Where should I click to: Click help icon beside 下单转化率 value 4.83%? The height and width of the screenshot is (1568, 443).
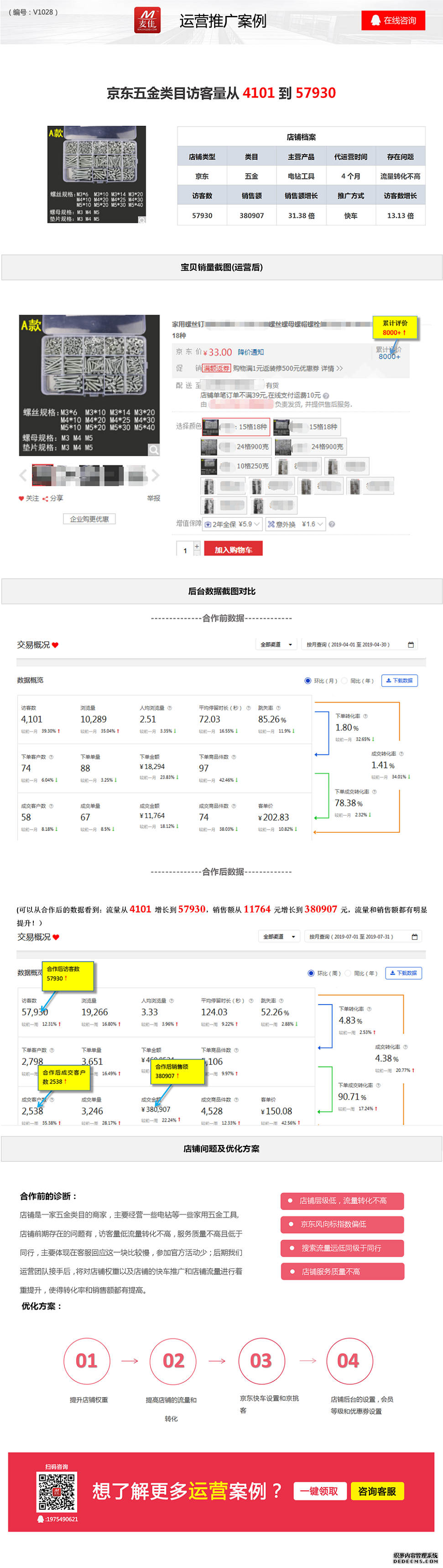(x=369, y=1009)
